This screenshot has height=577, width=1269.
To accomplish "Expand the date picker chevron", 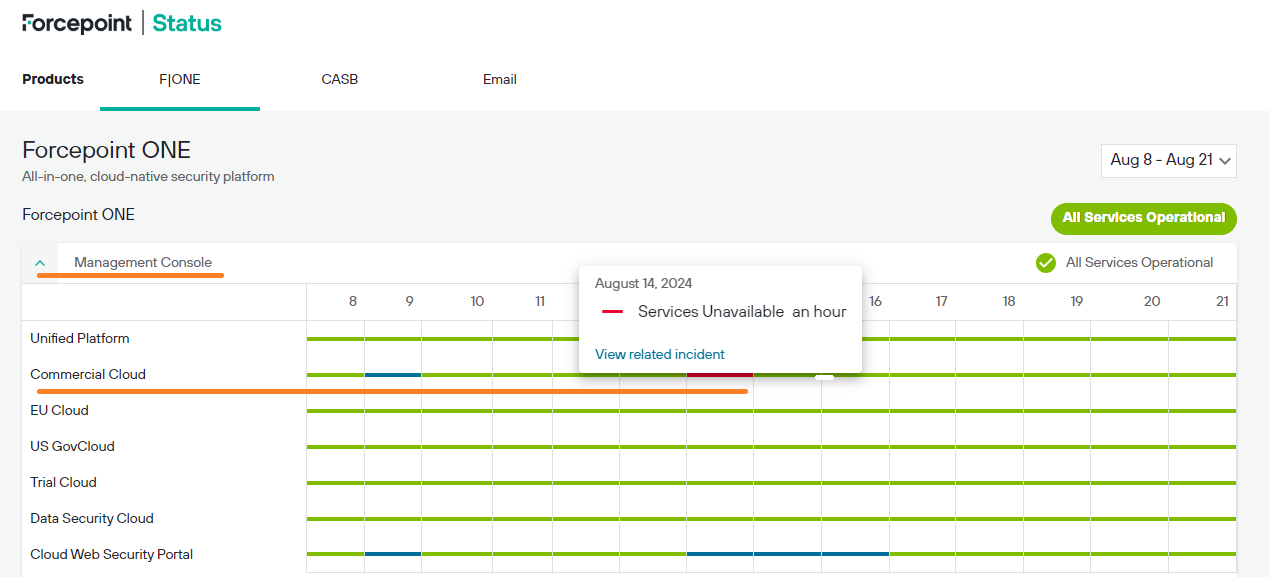I will tap(1222, 160).
